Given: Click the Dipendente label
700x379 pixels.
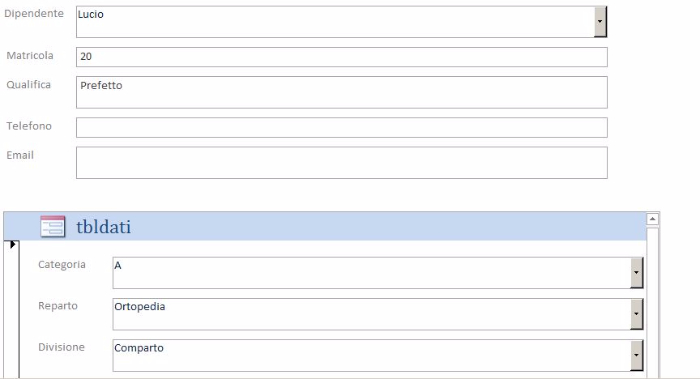Looking at the screenshot, I should [x=34, y=13].
